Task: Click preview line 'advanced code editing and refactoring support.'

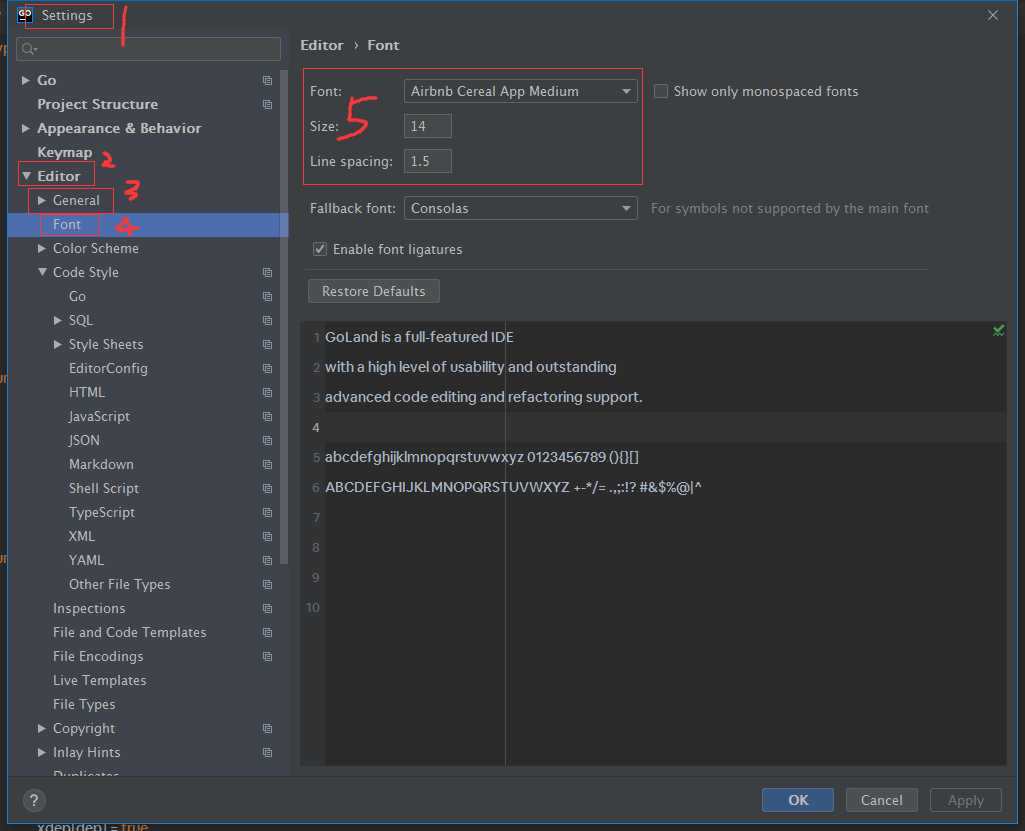Action: pyautogui.click(x=484, y=398)
